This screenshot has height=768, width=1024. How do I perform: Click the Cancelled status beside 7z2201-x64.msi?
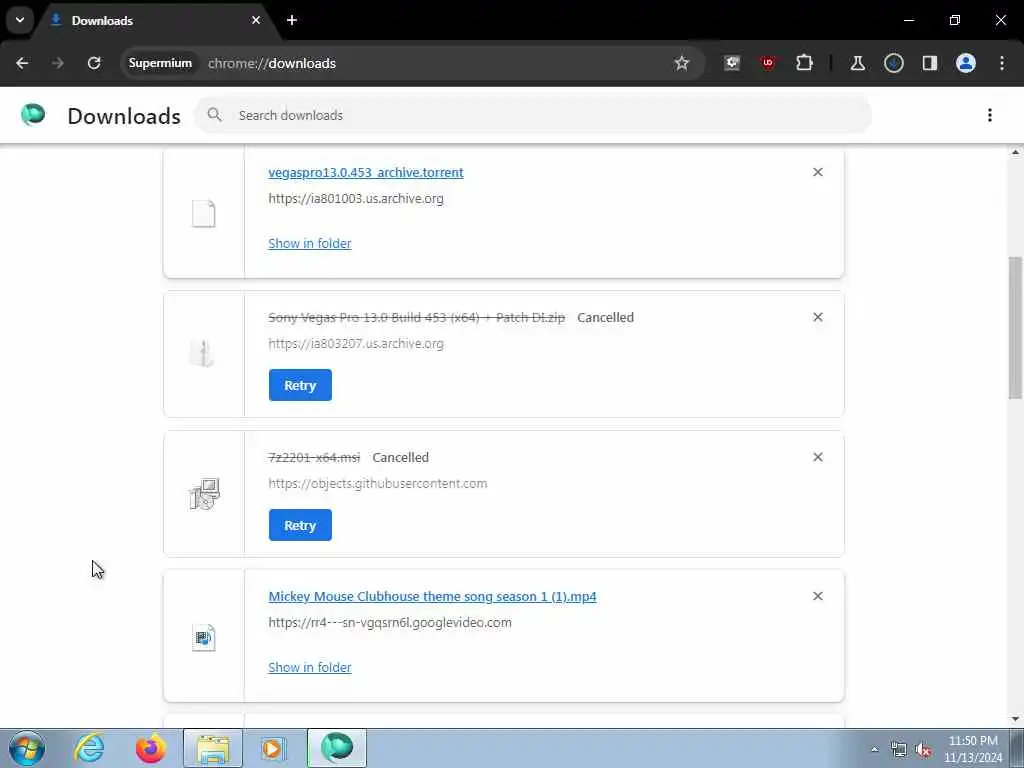tap(400, 458)
